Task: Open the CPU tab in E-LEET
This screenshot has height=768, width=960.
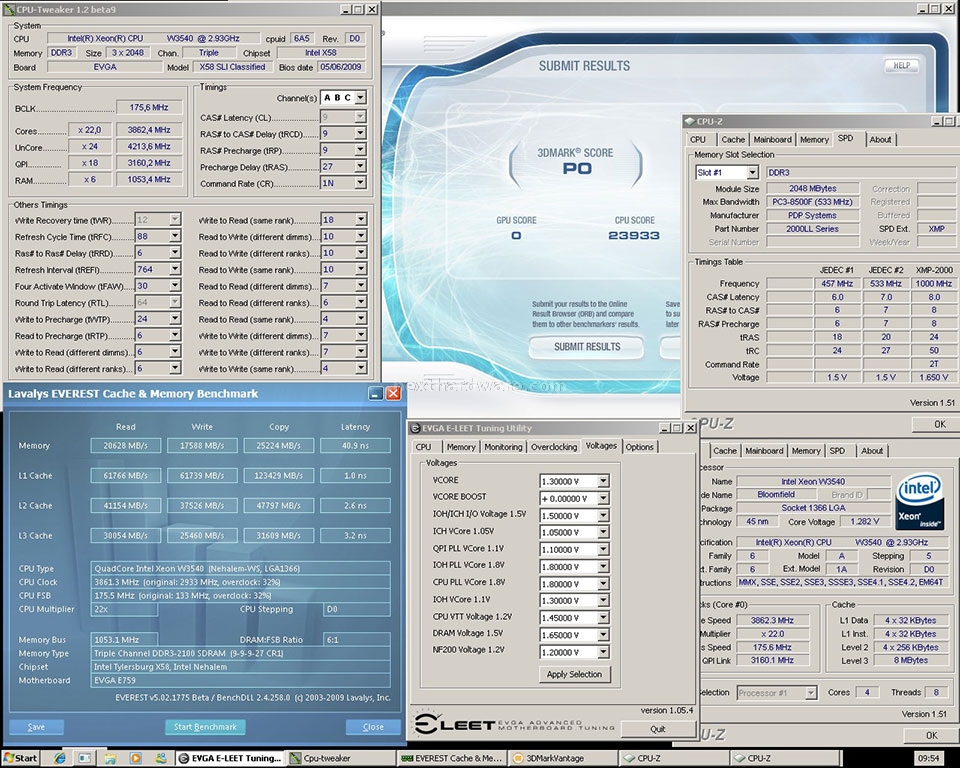Action: 424,447
